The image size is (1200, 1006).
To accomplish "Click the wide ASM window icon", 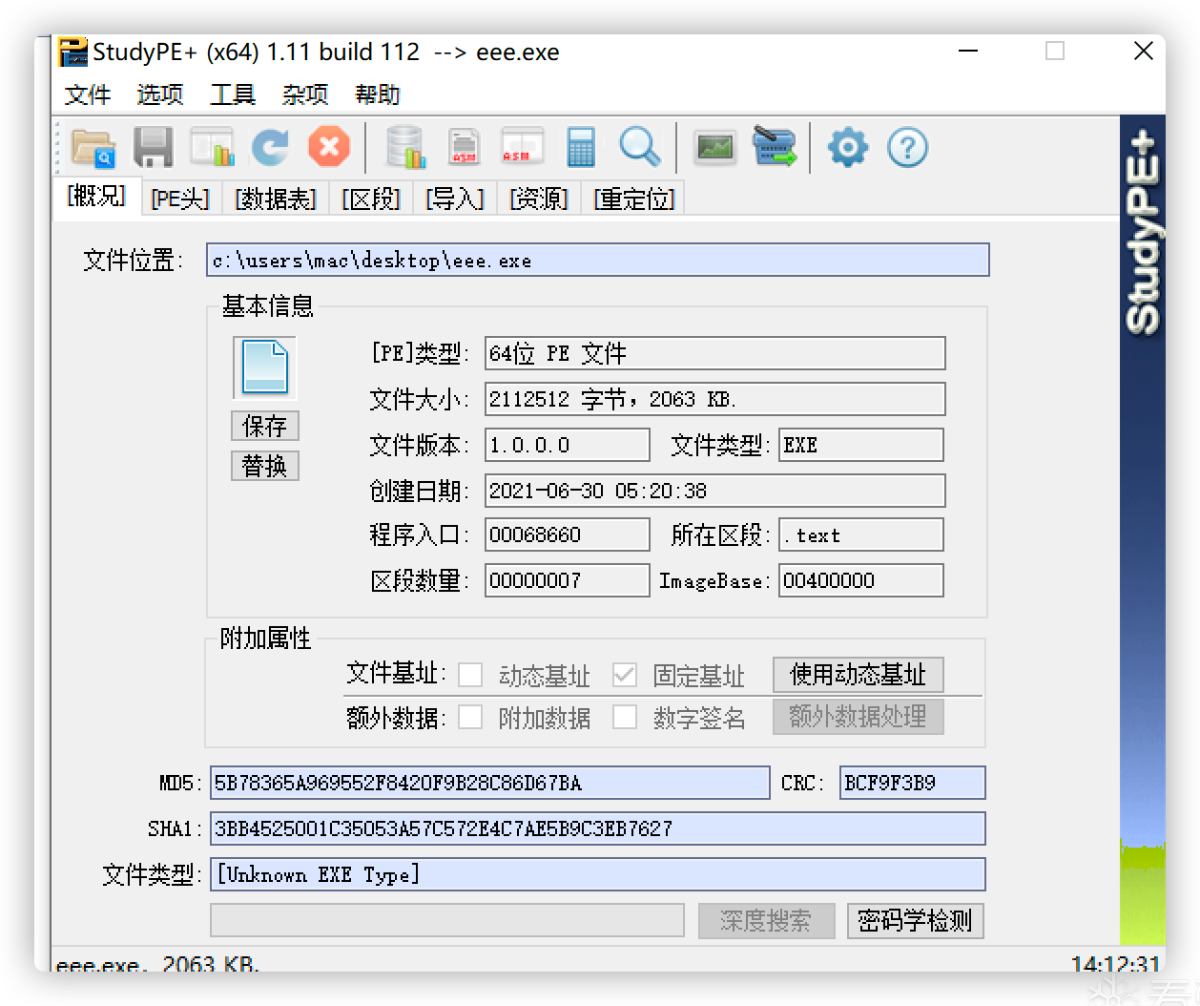I will pos(522,148).
